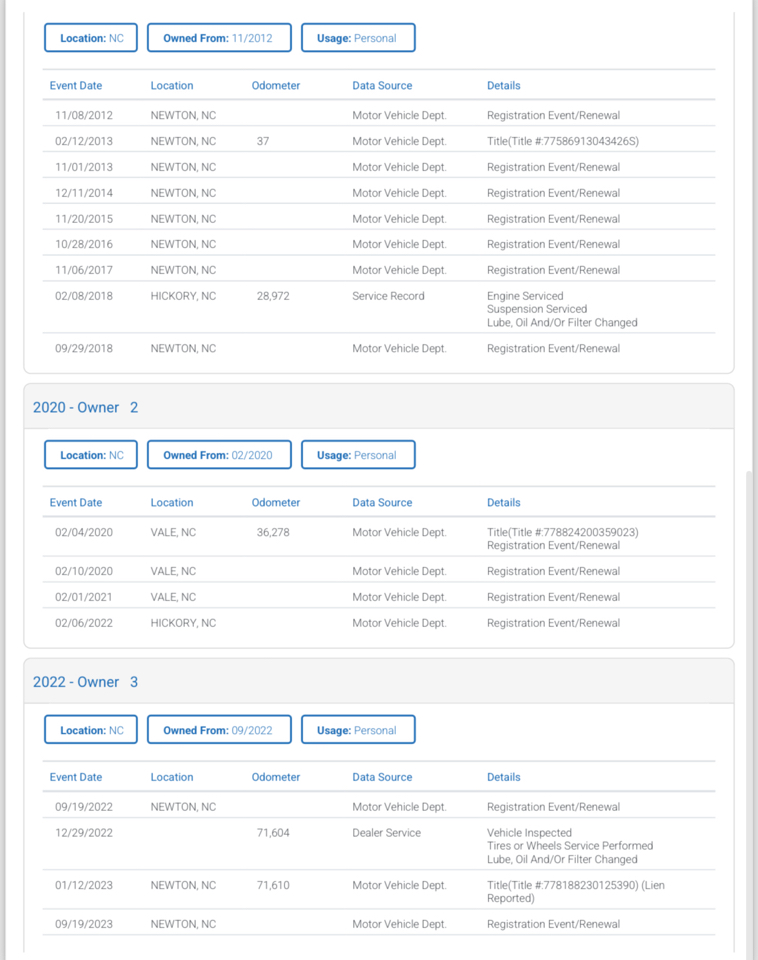Select the 11/08/2012 Newton registration event date

tap(84, 115)
